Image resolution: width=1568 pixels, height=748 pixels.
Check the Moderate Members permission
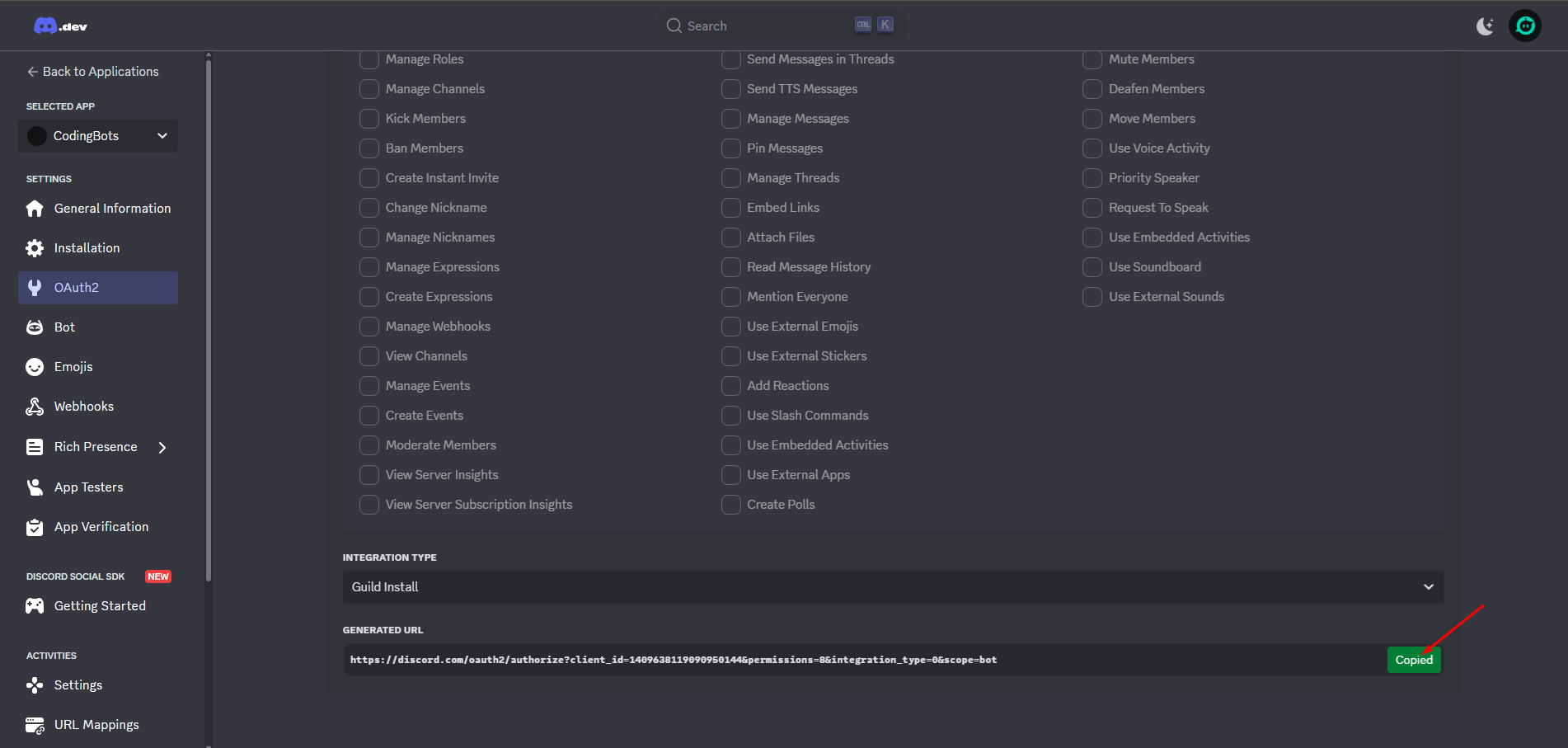[369, 445]
